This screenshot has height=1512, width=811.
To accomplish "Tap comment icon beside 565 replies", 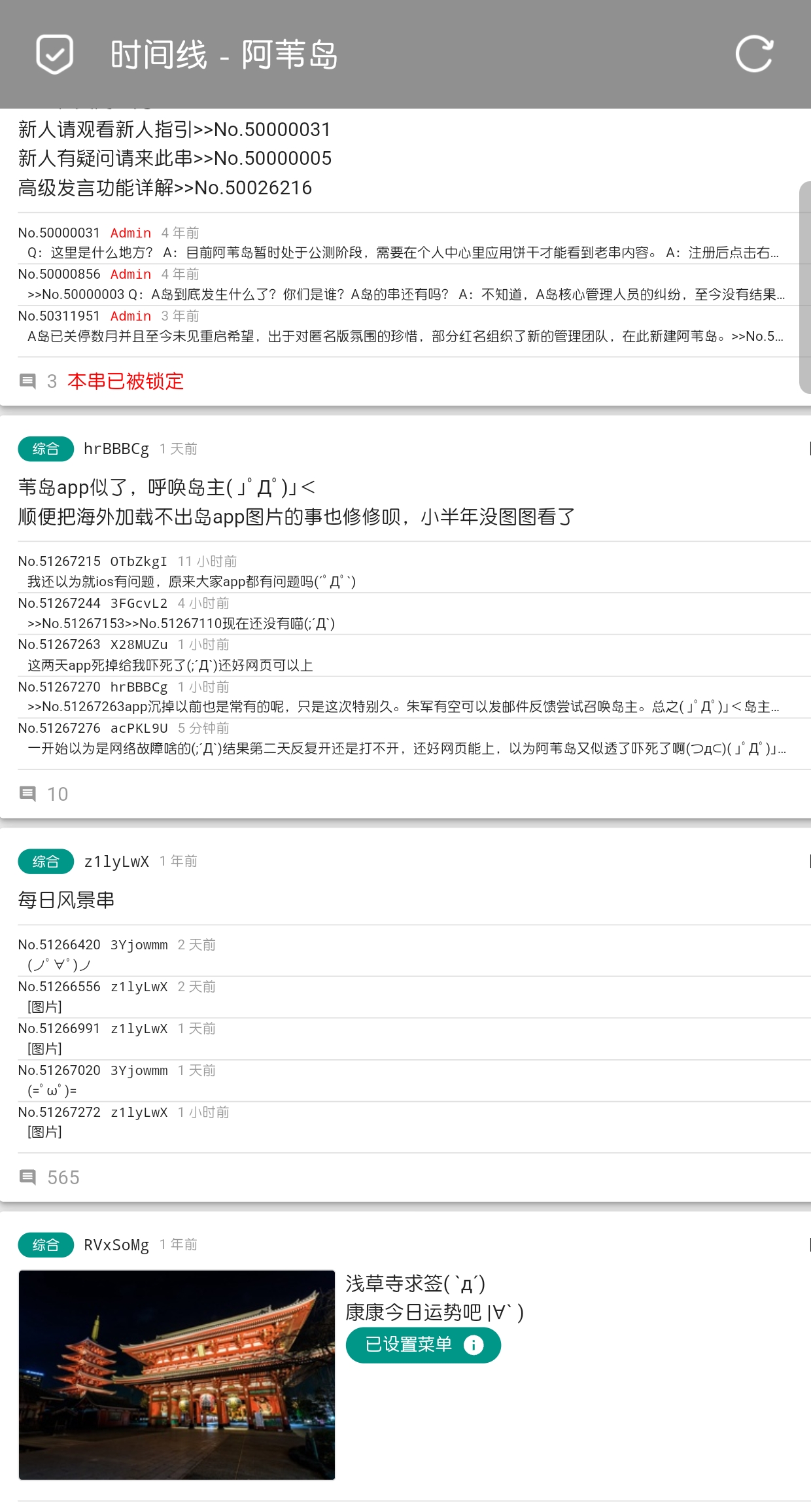I will coord(27,1177).
